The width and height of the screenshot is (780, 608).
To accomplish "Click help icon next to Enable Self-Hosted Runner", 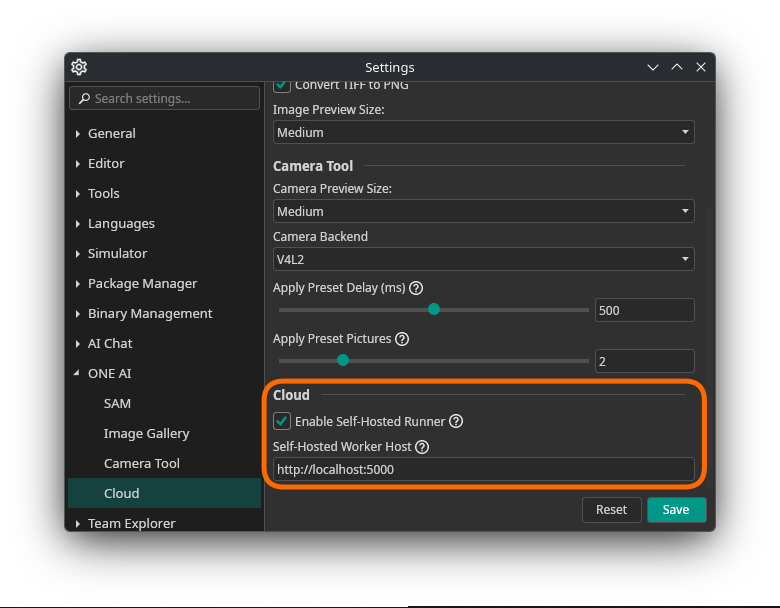I will [x=456, y=422].
